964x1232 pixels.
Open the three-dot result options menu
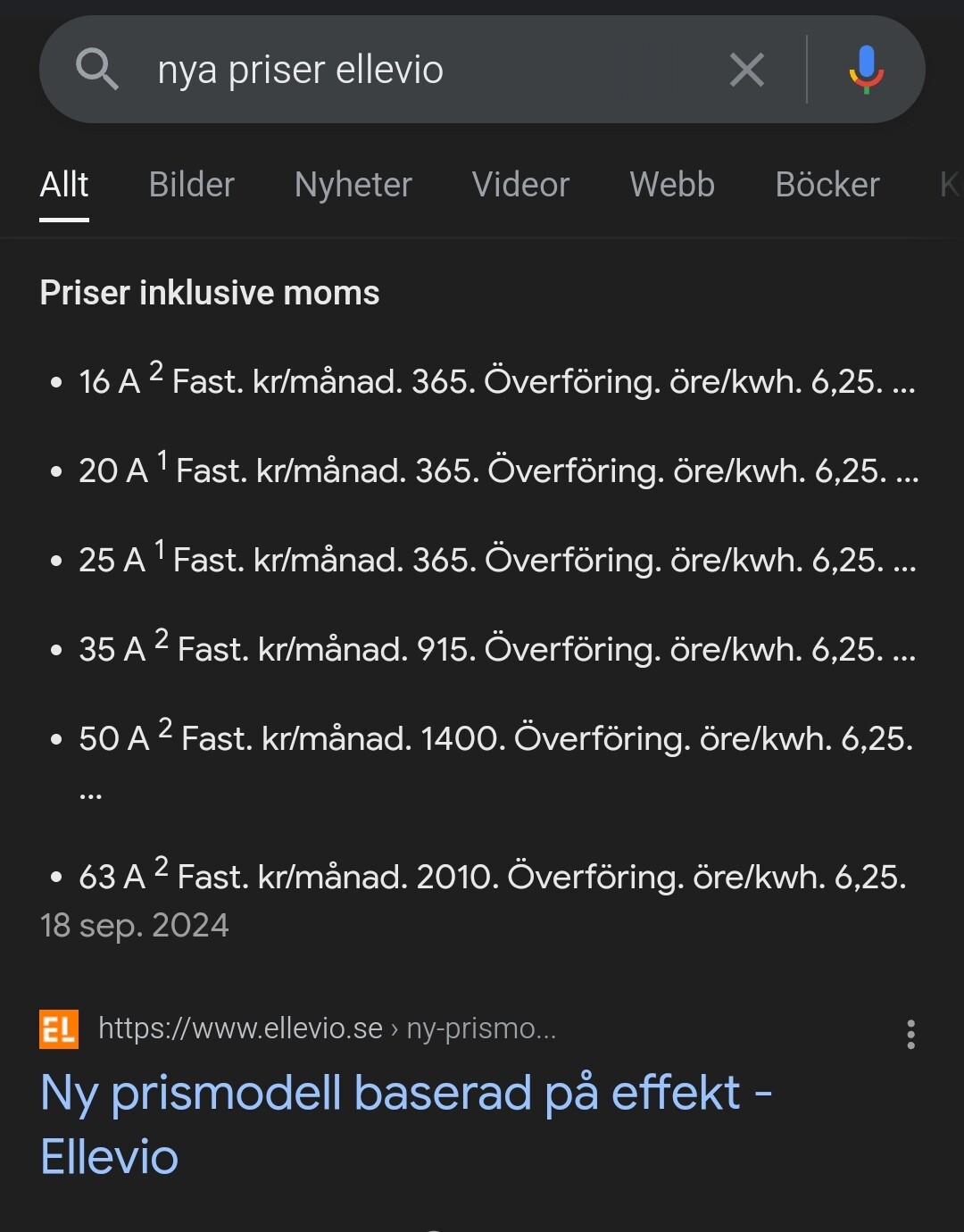point(910,1034)
